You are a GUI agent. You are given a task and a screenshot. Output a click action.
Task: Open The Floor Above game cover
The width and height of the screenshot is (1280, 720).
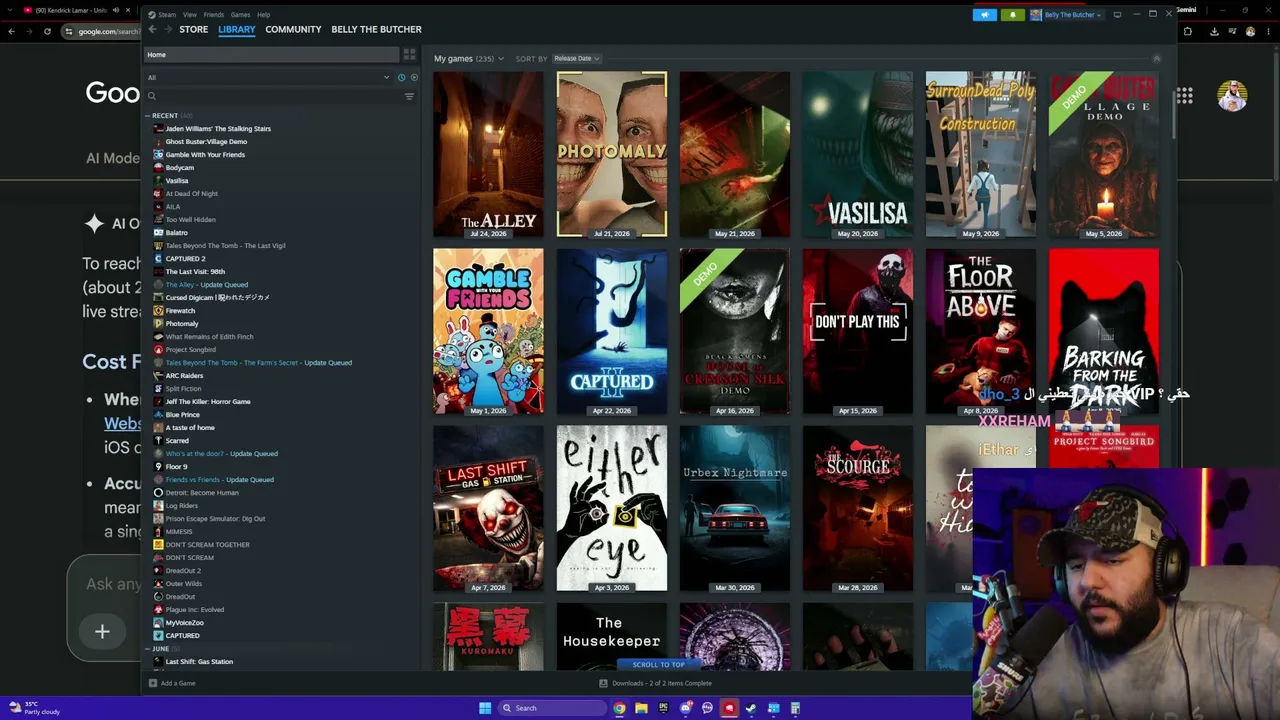tap(981, 331)
